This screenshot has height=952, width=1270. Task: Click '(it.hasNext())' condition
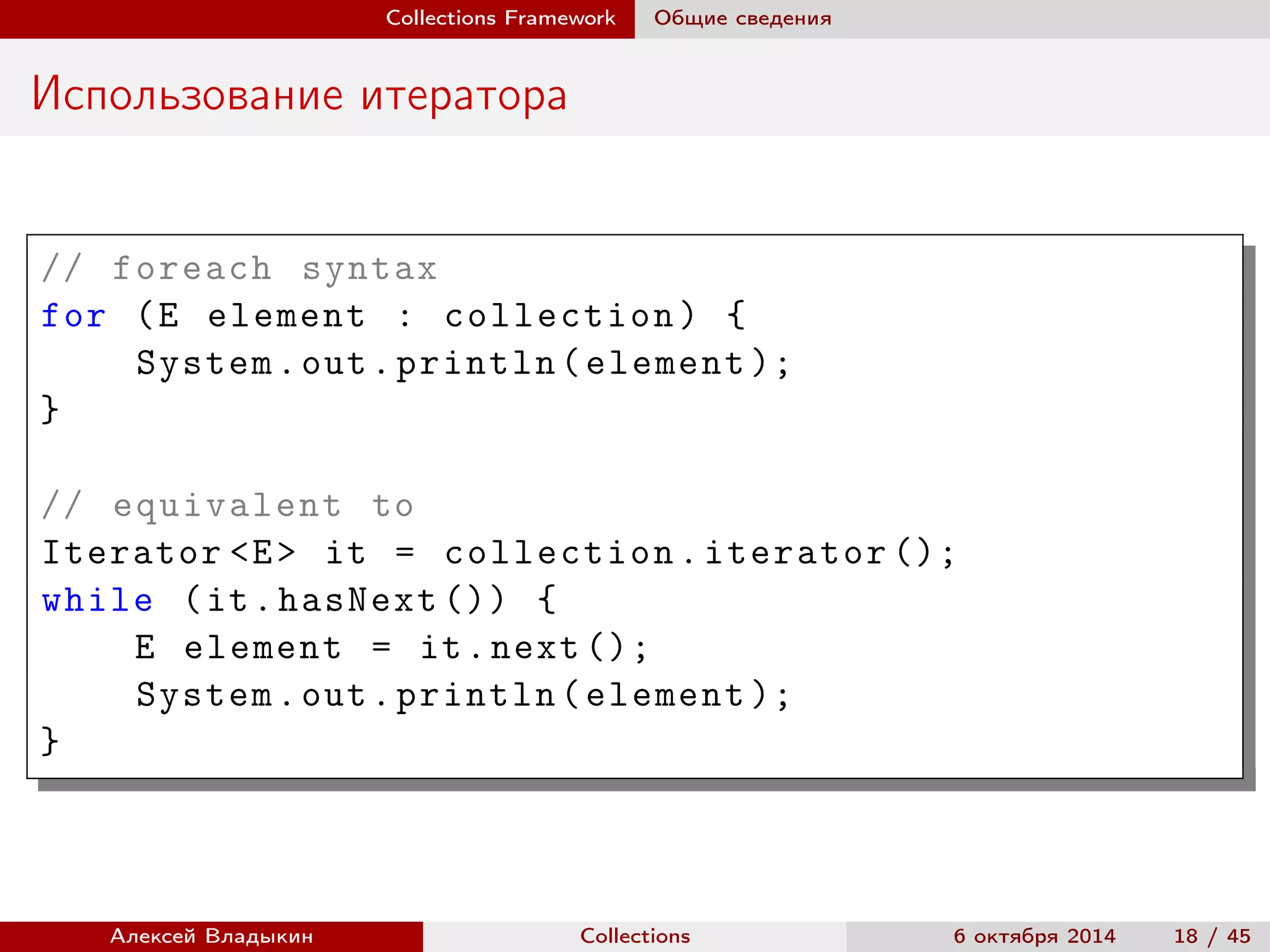pos(345,600)
